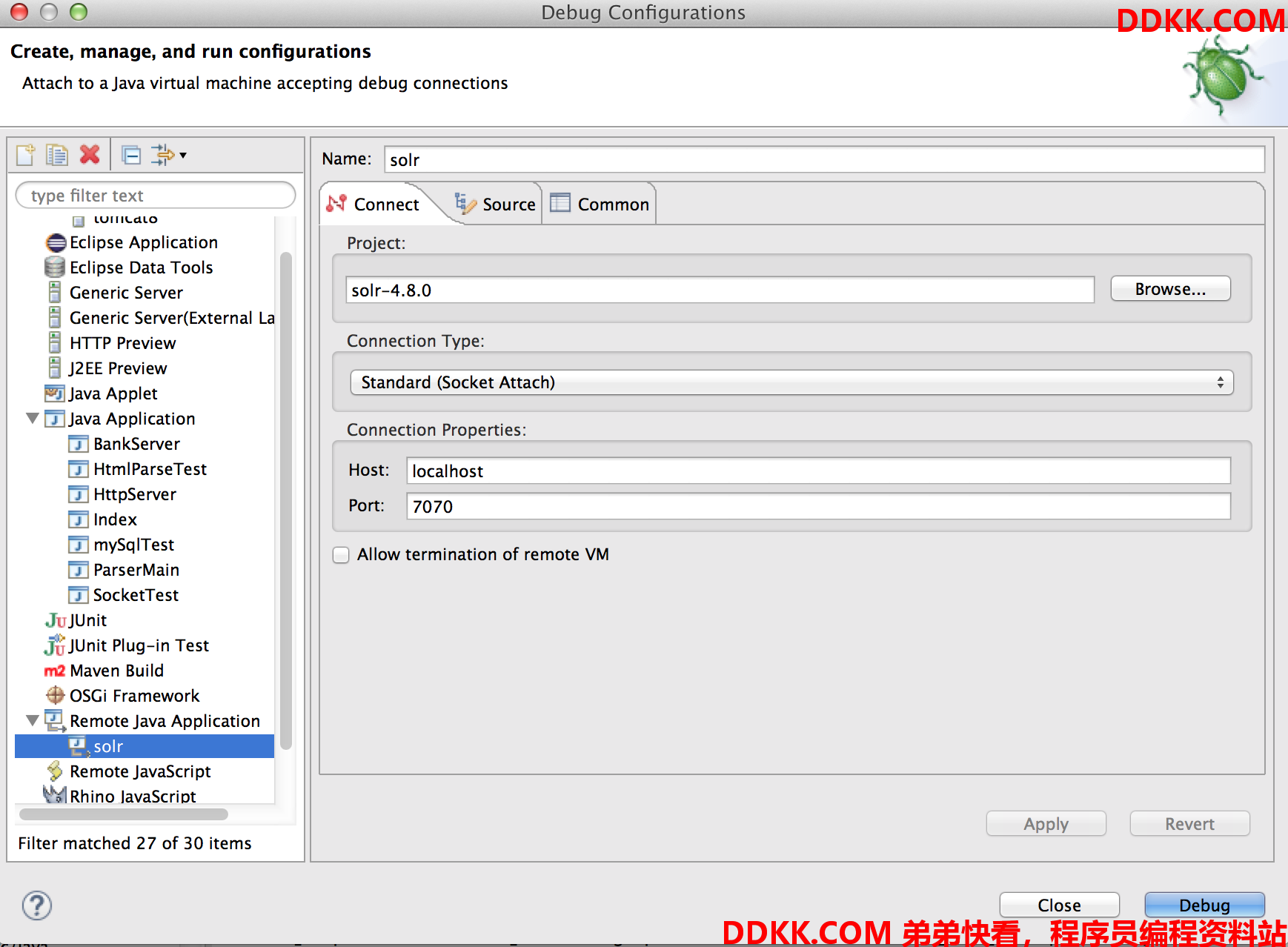Click the Eclipse Application icon
This screenshot has width=1288, height=947.
[56, 243]
